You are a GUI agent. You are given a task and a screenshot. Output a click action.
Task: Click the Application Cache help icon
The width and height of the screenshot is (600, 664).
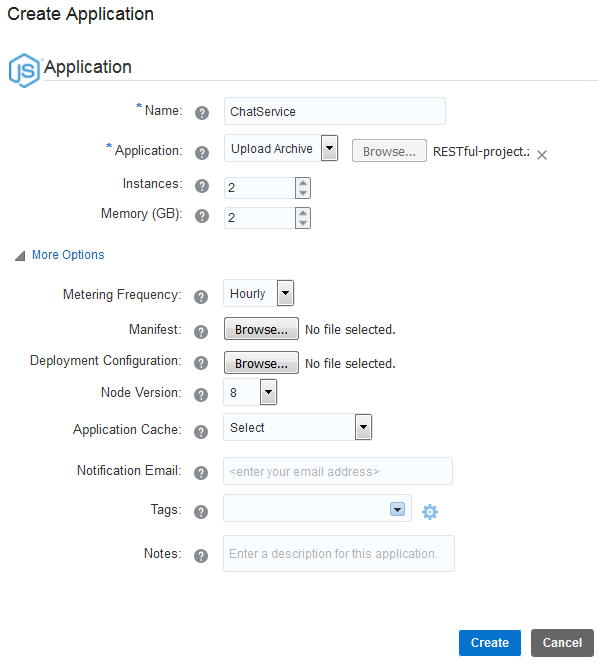point(202,431)
